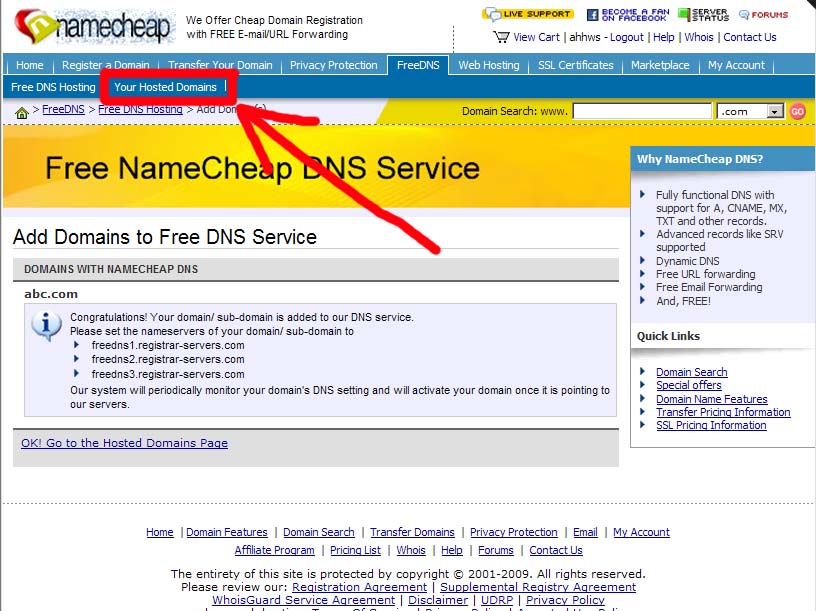The image size is (816, 611).
Task: Open the WhoisGuard Service Agreement link
Action: [303, 600]
